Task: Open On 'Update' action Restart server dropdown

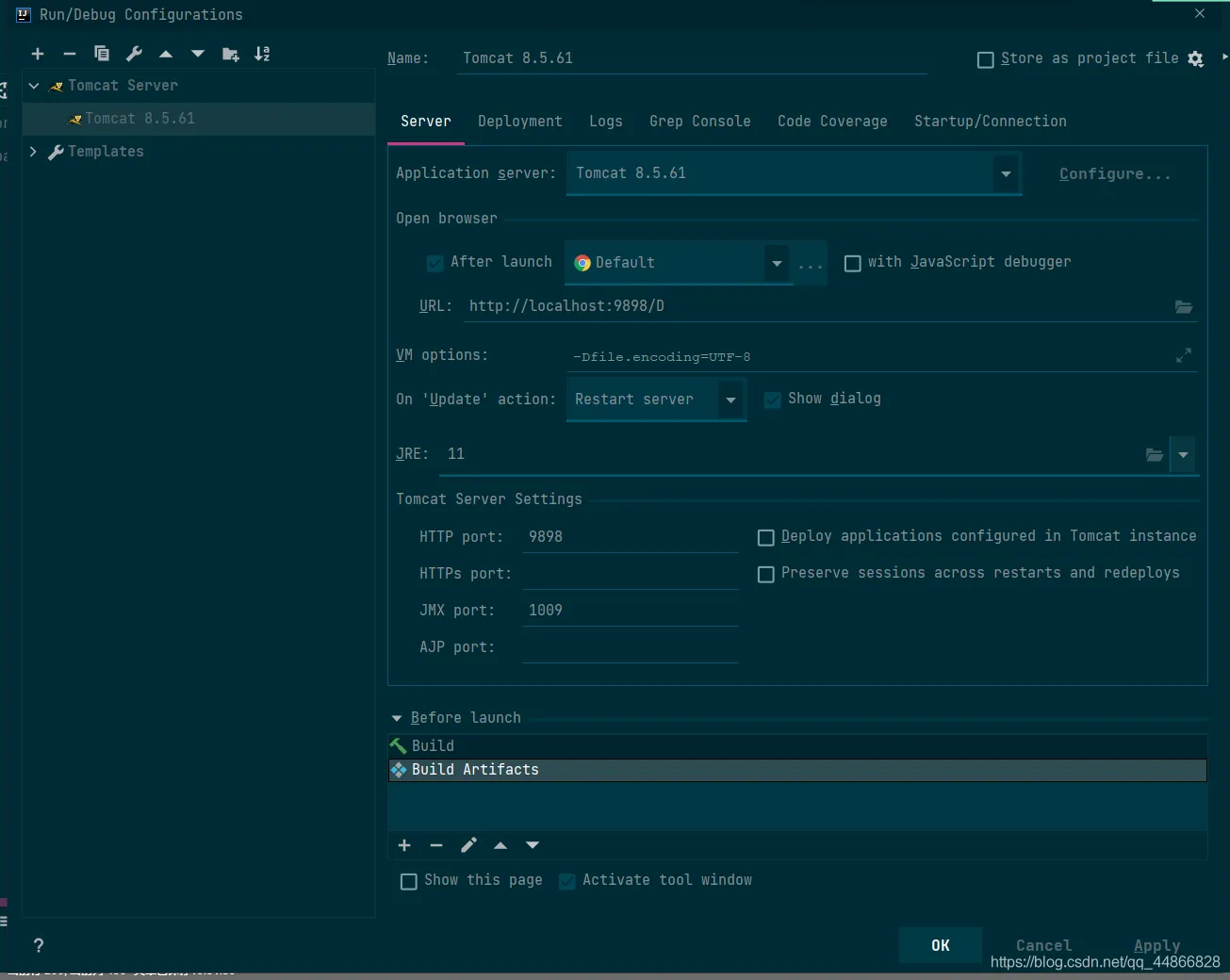Action: (730, 400)
